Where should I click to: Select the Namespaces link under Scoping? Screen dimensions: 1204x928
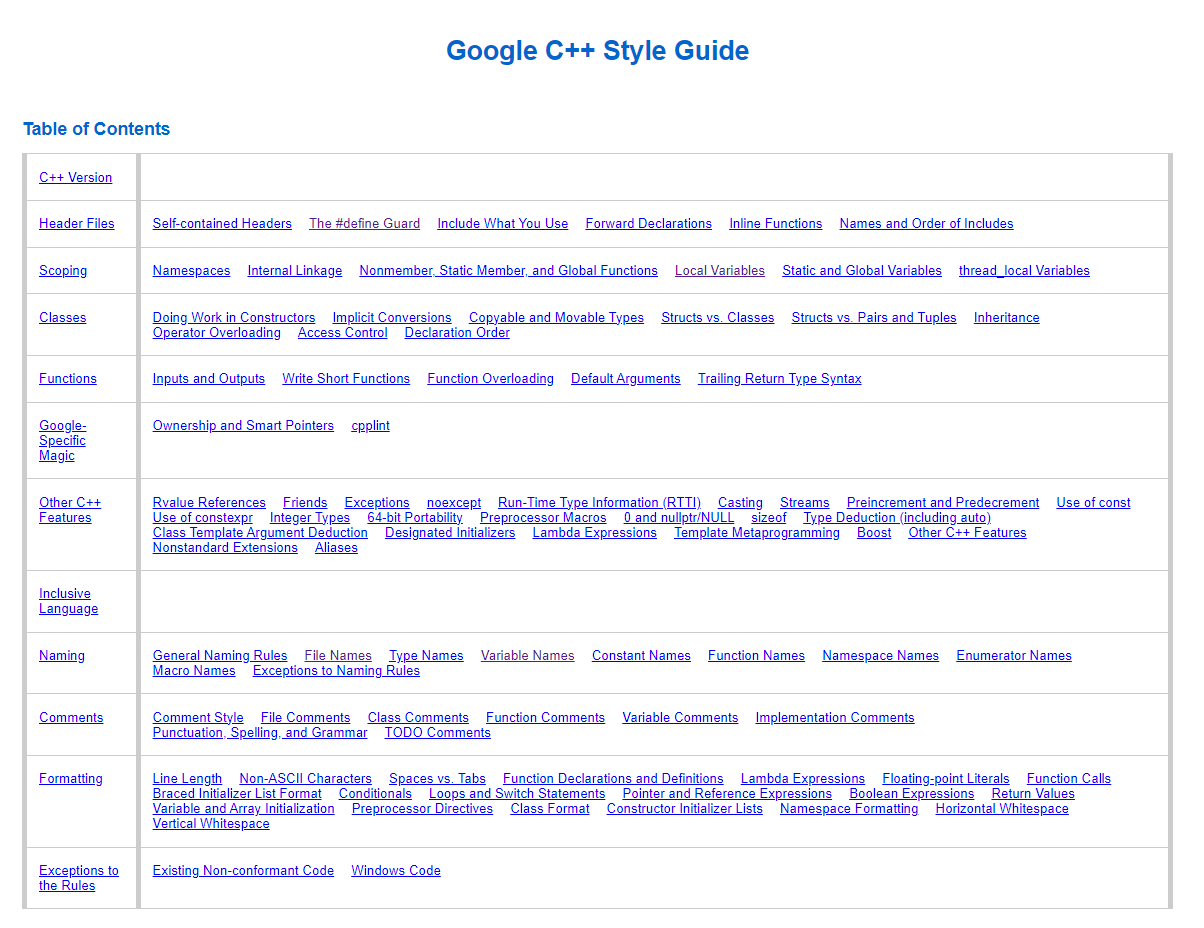pos(191,271)
